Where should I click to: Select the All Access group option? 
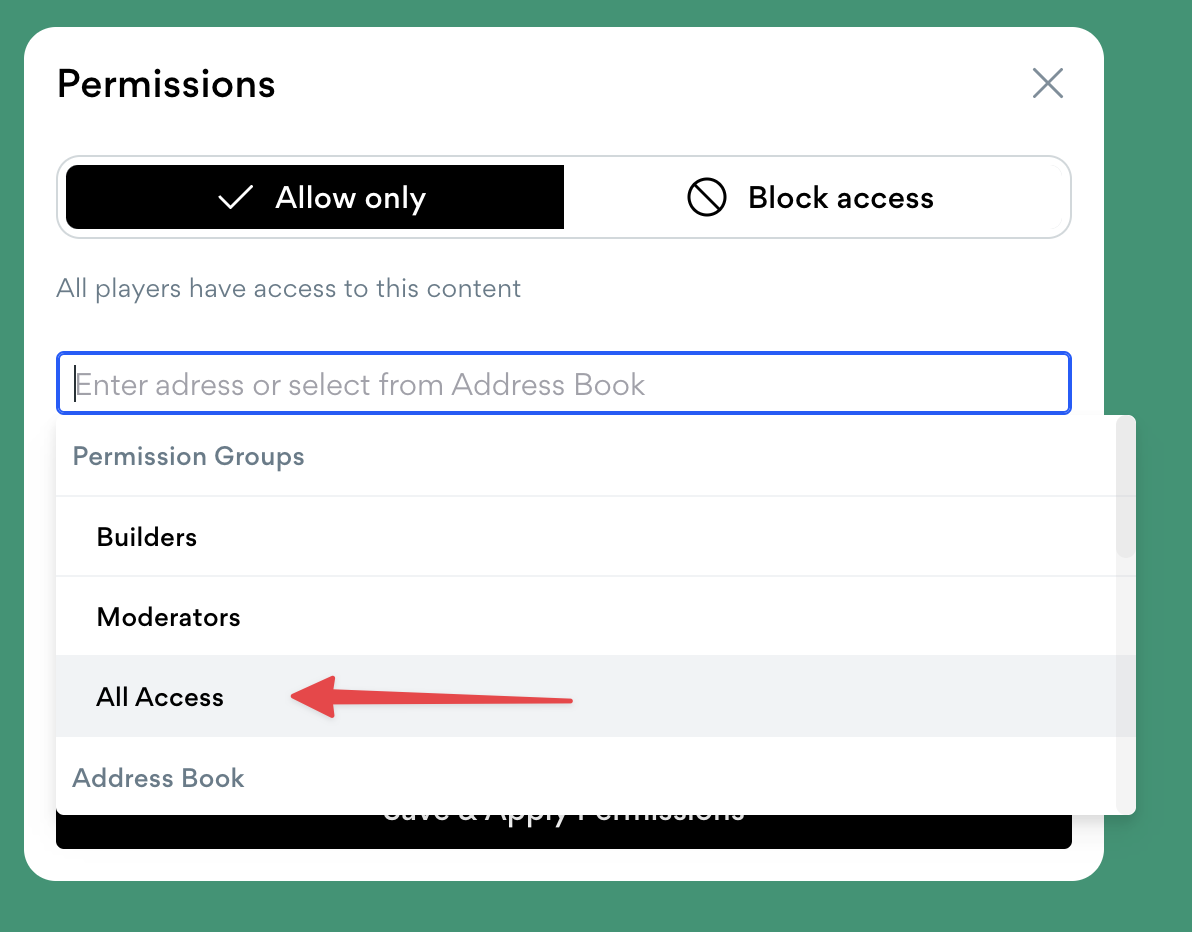click(160, 697)
